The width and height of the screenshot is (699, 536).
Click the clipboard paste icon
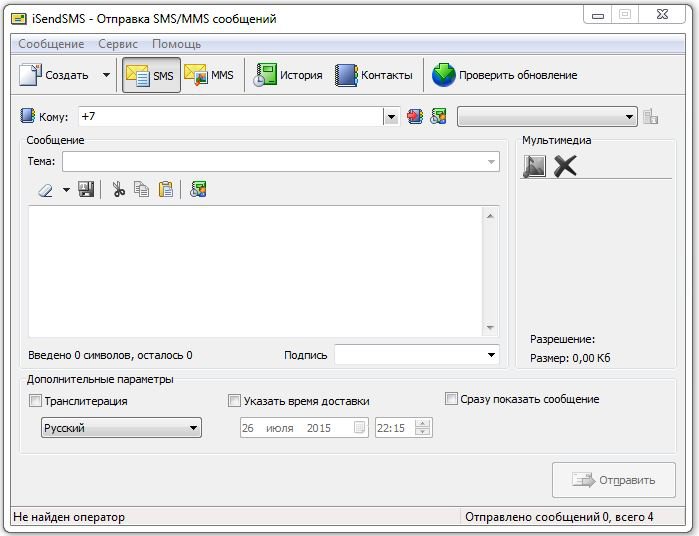coord(166,189)
